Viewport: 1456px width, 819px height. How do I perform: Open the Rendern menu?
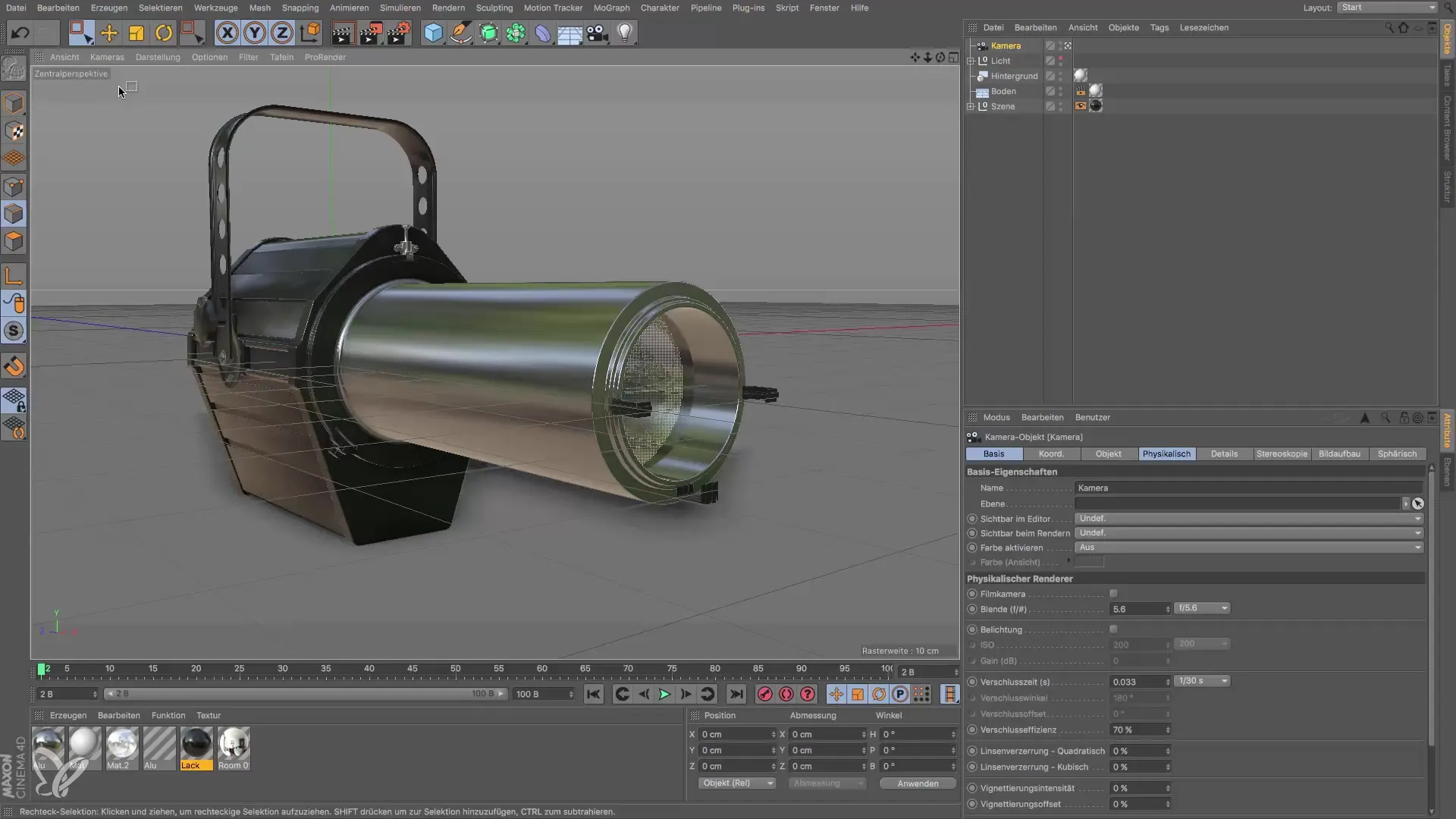coord(448,8)
